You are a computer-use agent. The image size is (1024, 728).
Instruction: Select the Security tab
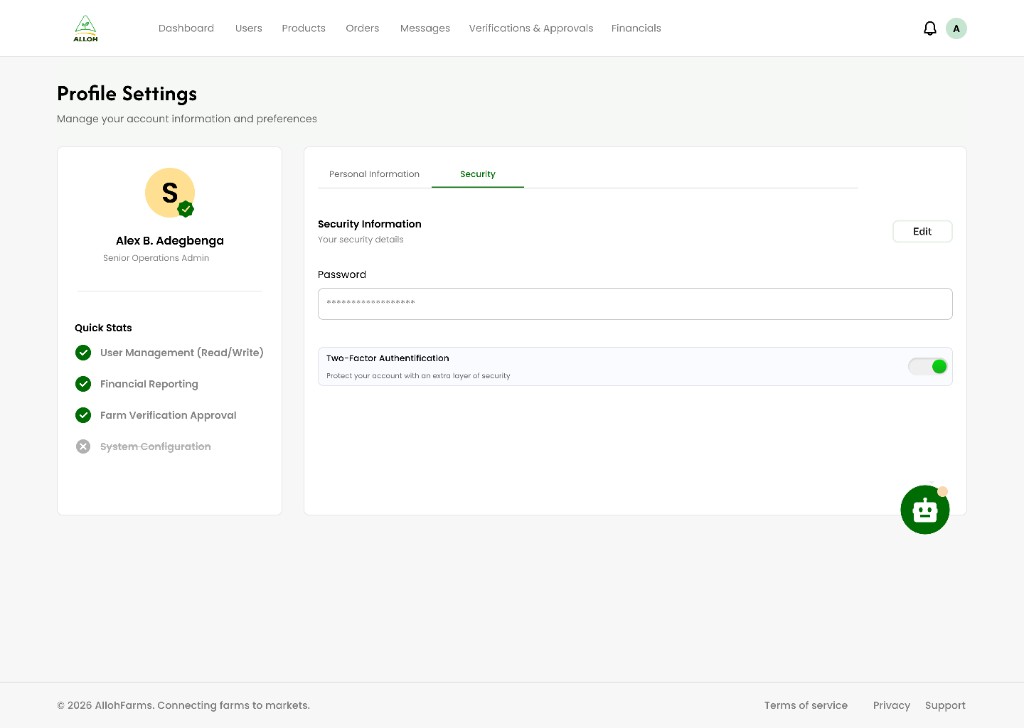point(477,174)
